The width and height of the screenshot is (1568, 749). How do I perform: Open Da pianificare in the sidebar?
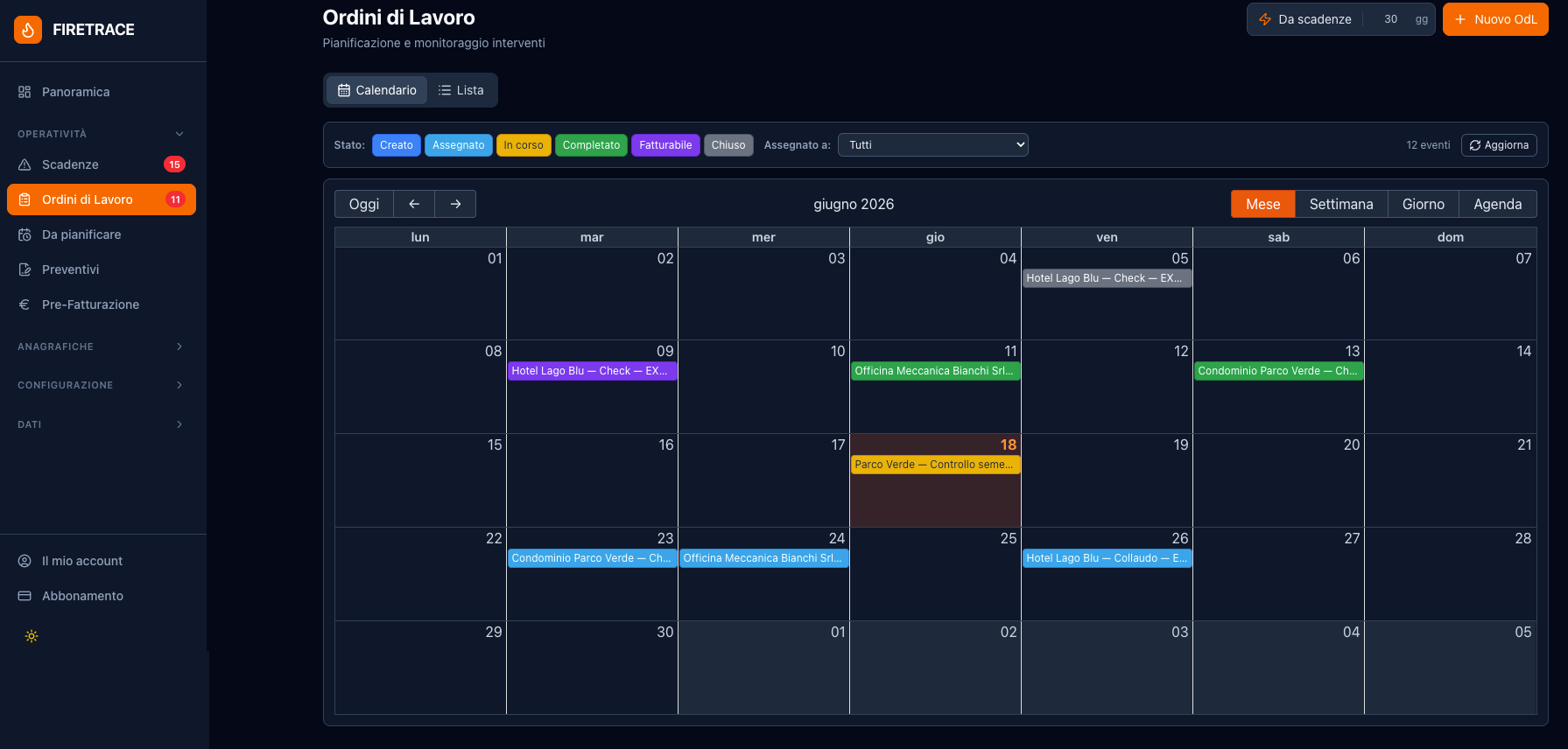(x=102, y=234)
